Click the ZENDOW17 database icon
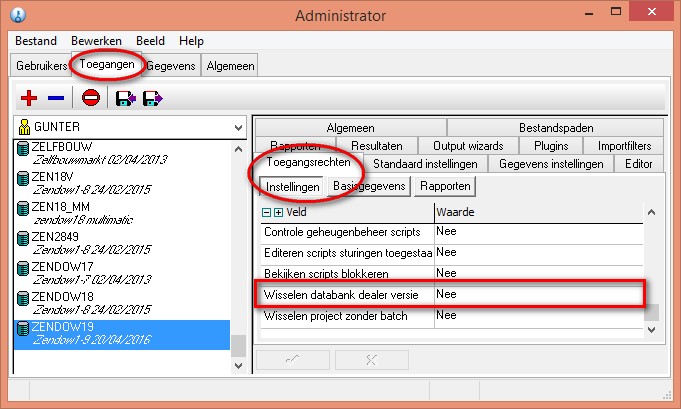The image size is (681, 409). [x=23, y=268]
